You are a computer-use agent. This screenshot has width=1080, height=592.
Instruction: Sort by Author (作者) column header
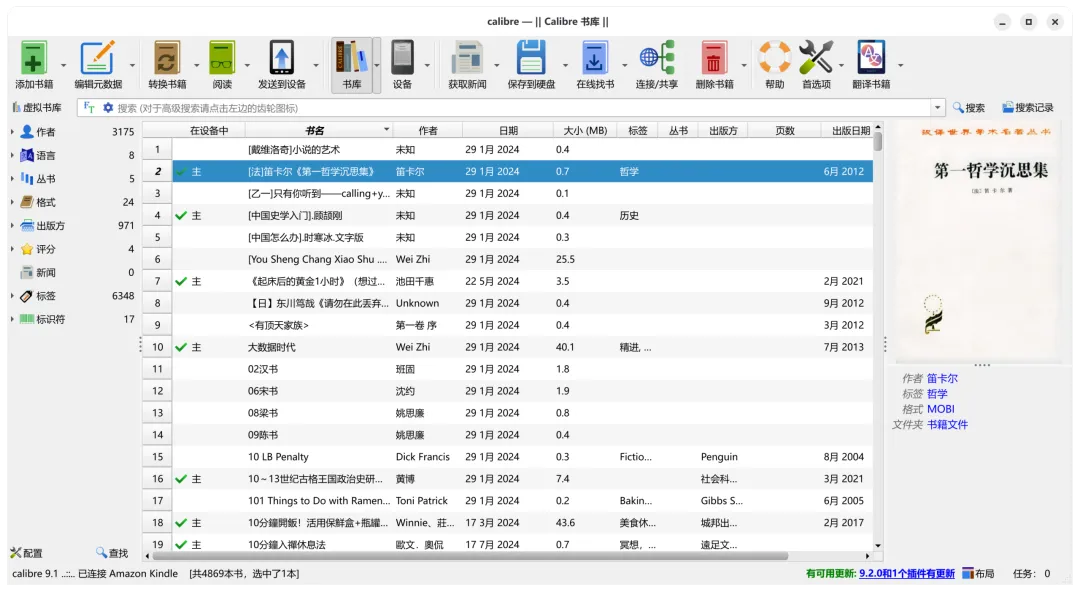tap(427, 130)
